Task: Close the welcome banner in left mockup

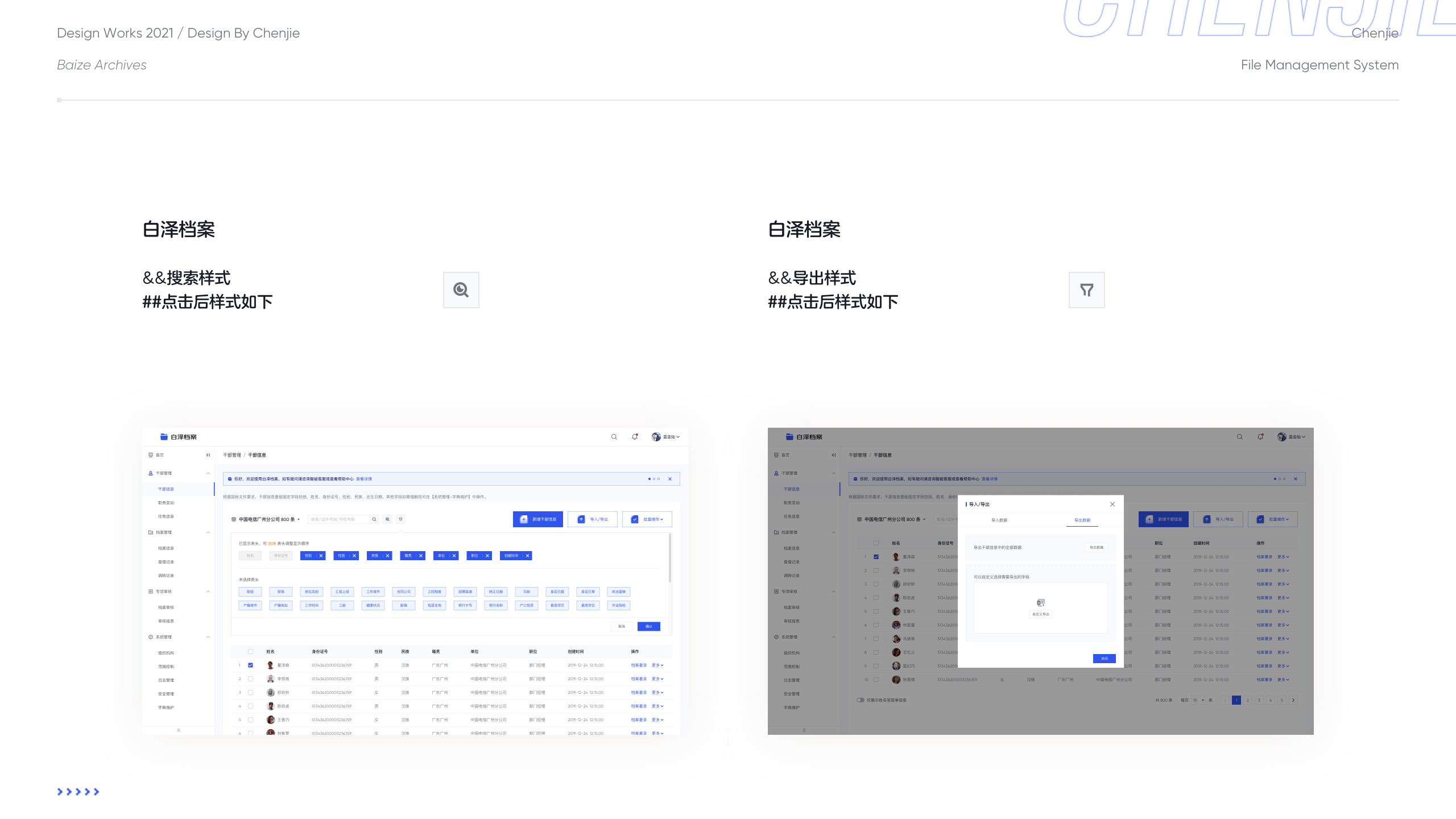Action: point(670,479)
